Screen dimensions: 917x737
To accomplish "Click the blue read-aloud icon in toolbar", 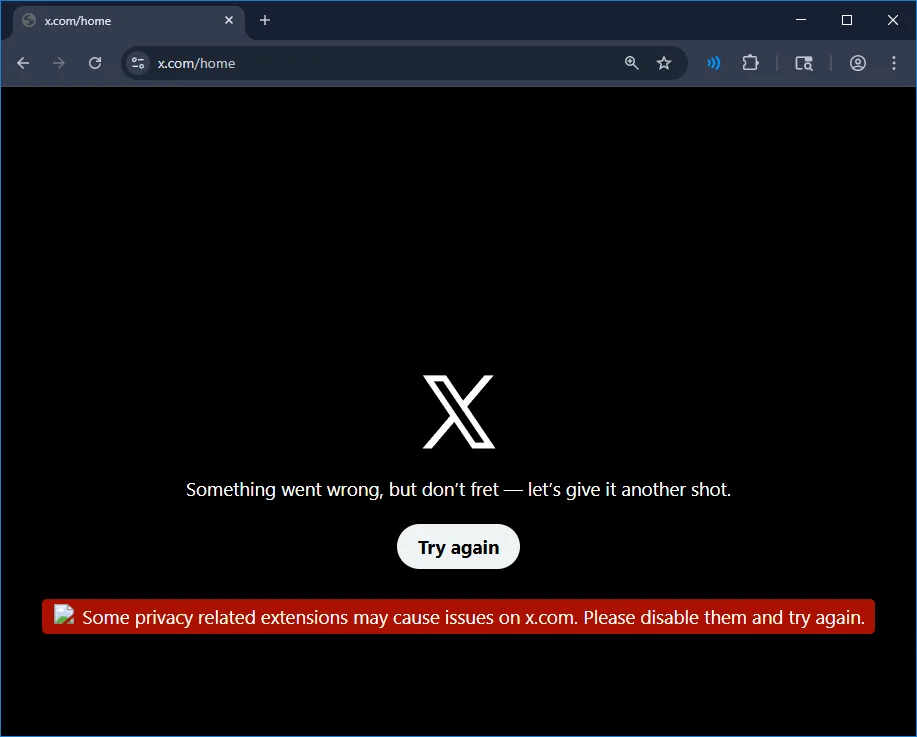I will coord(713,62).
